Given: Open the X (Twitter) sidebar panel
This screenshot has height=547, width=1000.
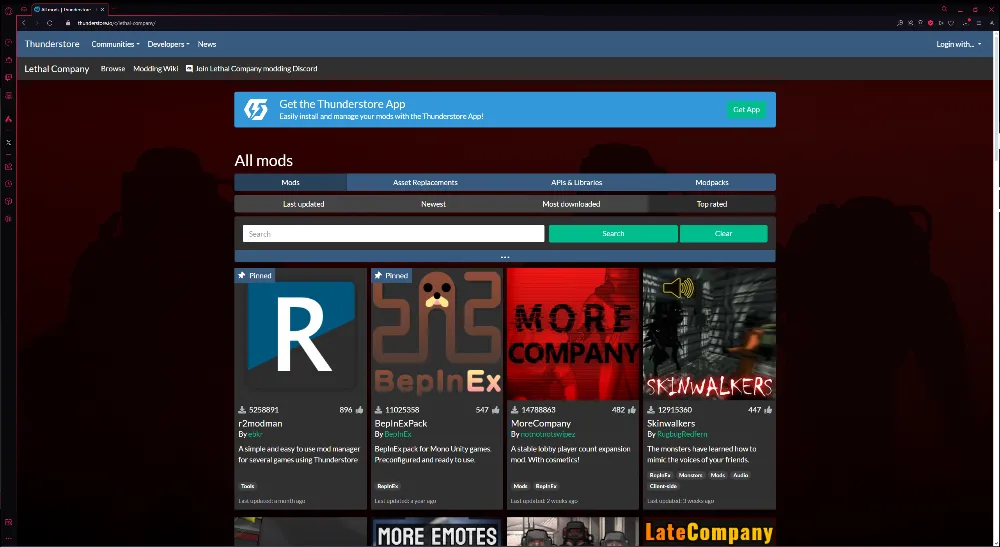Looking at the screenshot, I should 8,142.
